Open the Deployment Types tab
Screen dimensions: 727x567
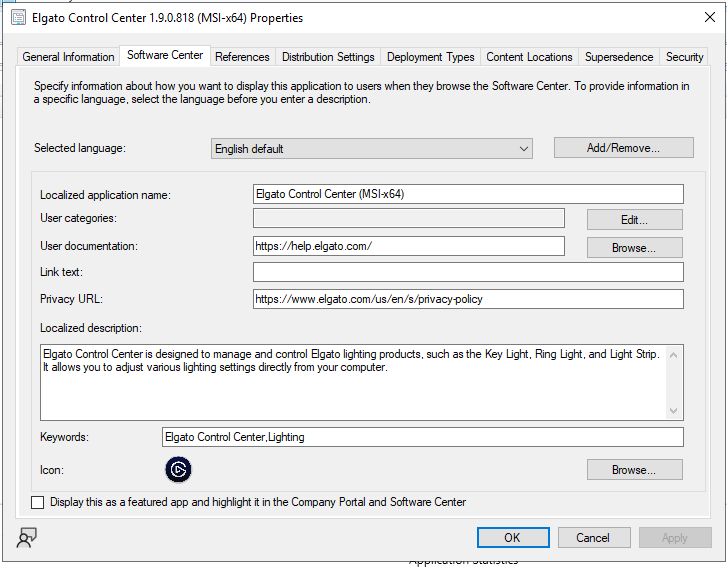tap(430, 57)
